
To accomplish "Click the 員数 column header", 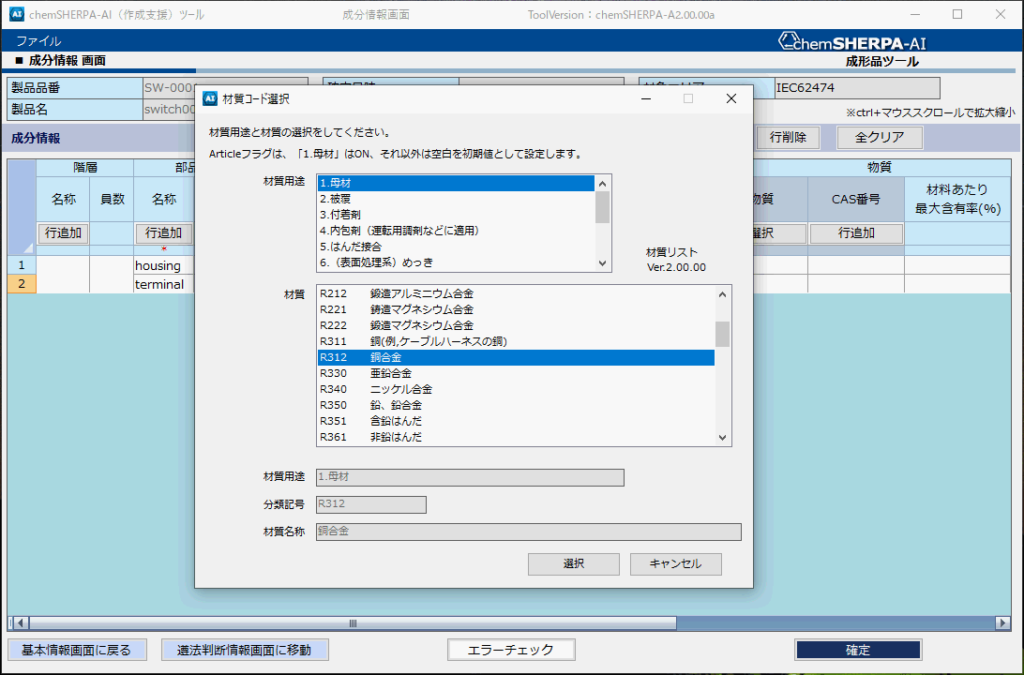I will 112,199.
